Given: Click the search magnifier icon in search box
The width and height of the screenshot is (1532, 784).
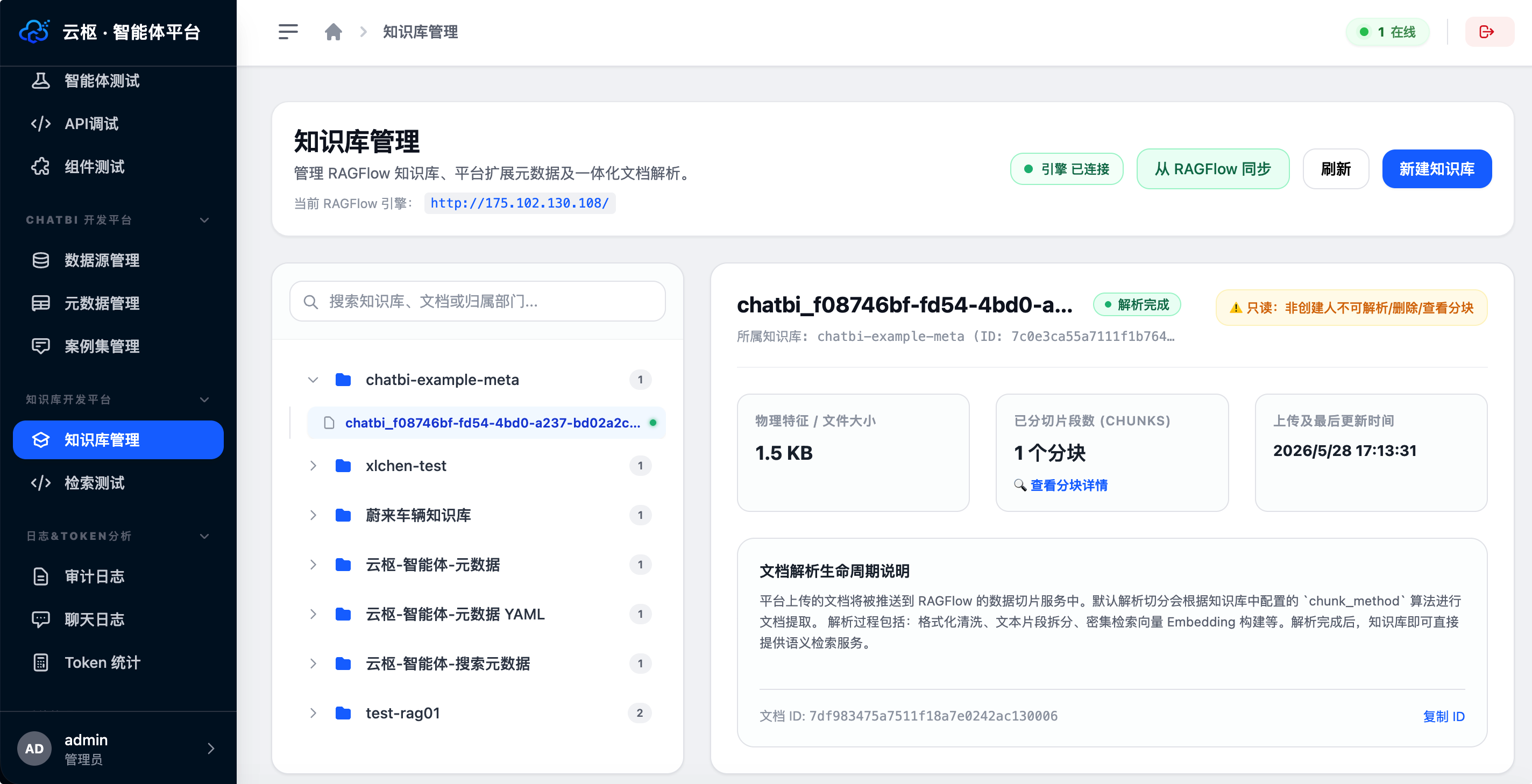Looking at the screenshot, I should click(310, 302).
